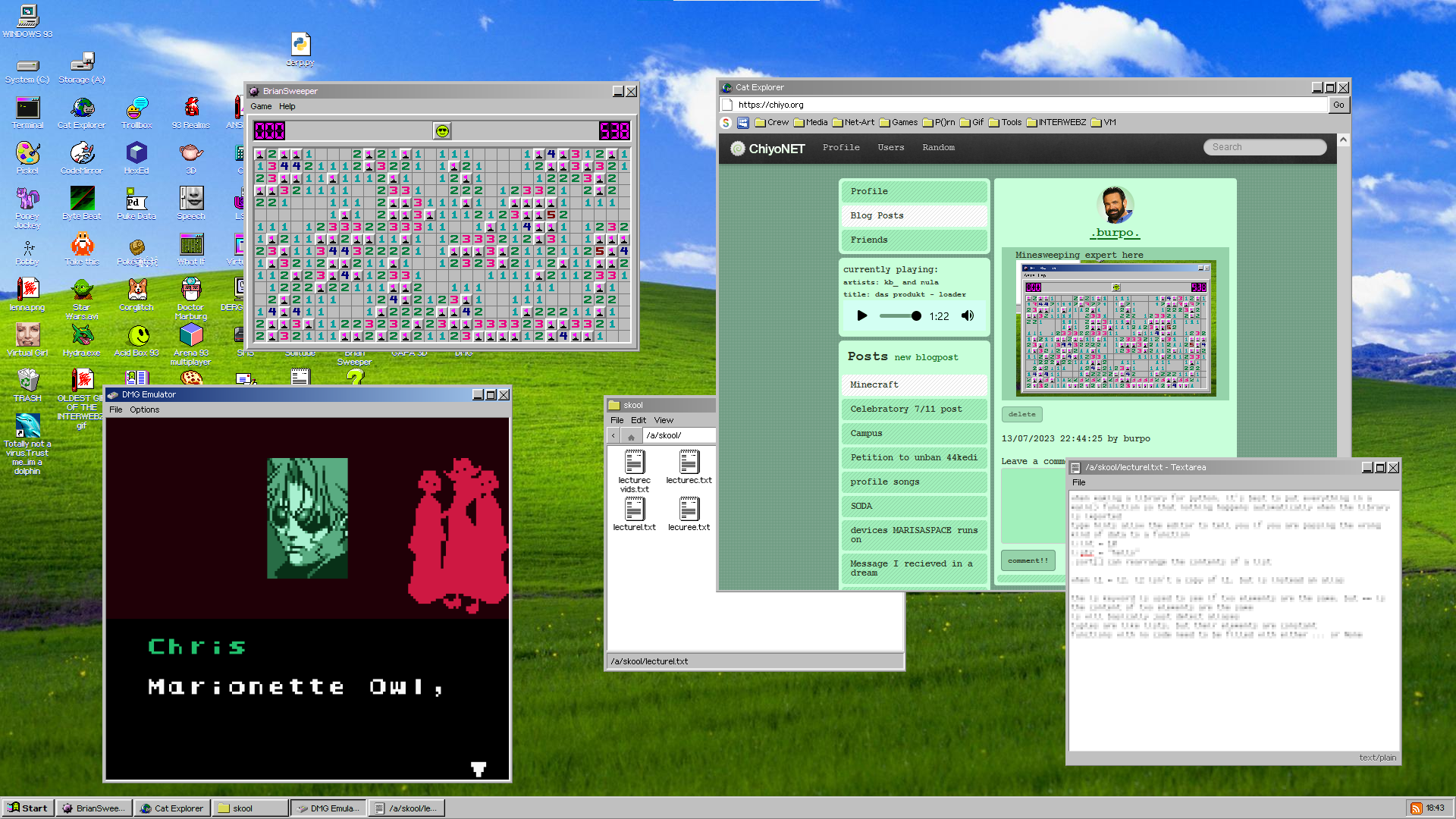Expand the Crew bookmarks folder

772,122
